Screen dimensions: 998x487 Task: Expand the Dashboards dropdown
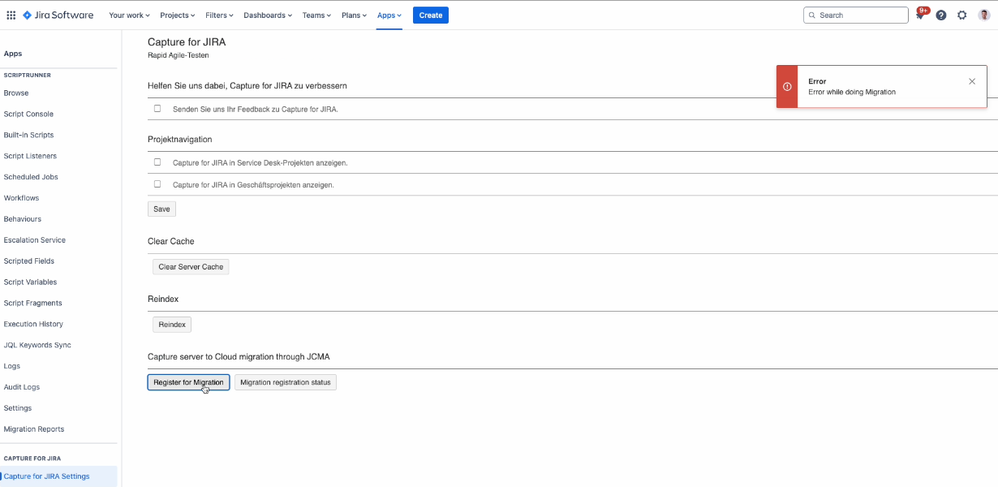tap(267, 15)
